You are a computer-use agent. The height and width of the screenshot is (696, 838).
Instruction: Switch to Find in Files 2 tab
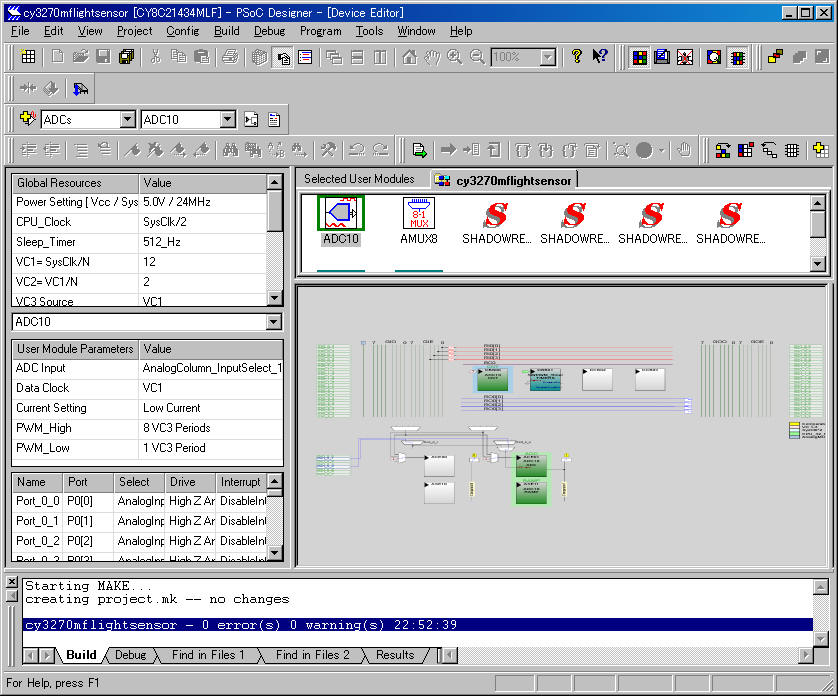pos(313,655)
